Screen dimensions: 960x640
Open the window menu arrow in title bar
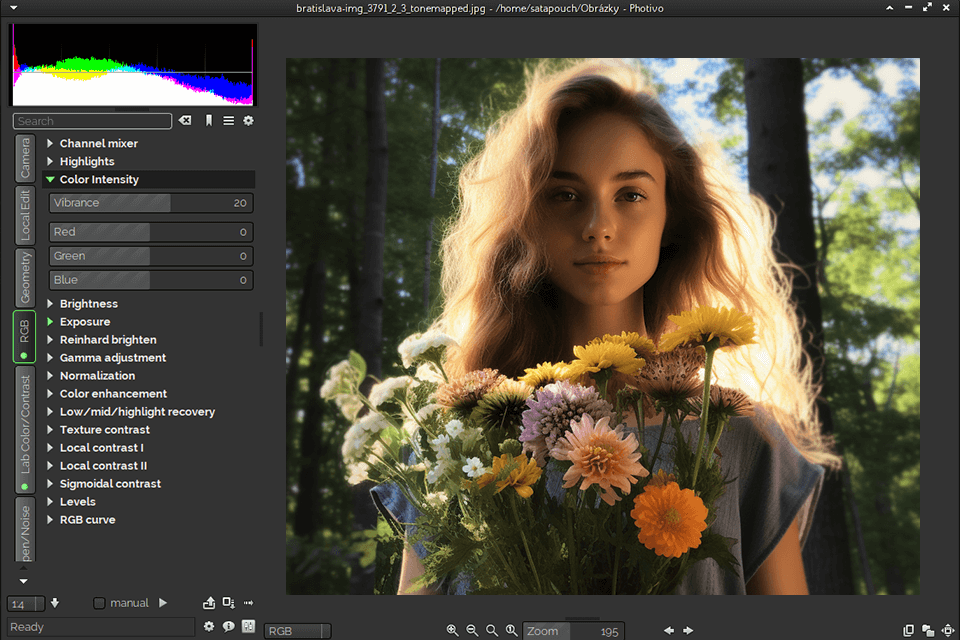pos(13,8)
